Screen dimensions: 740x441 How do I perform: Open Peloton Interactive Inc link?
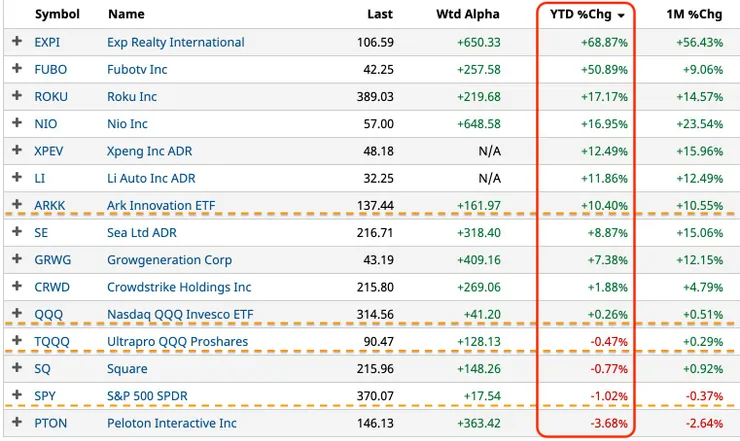point(172,423)
